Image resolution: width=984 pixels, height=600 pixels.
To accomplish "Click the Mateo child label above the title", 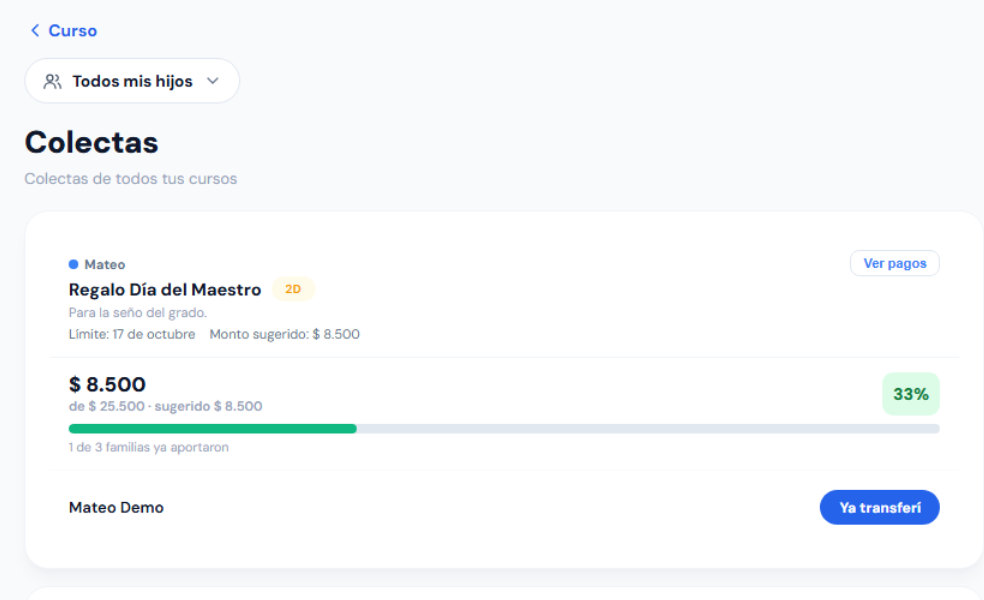I will (105, 264).
